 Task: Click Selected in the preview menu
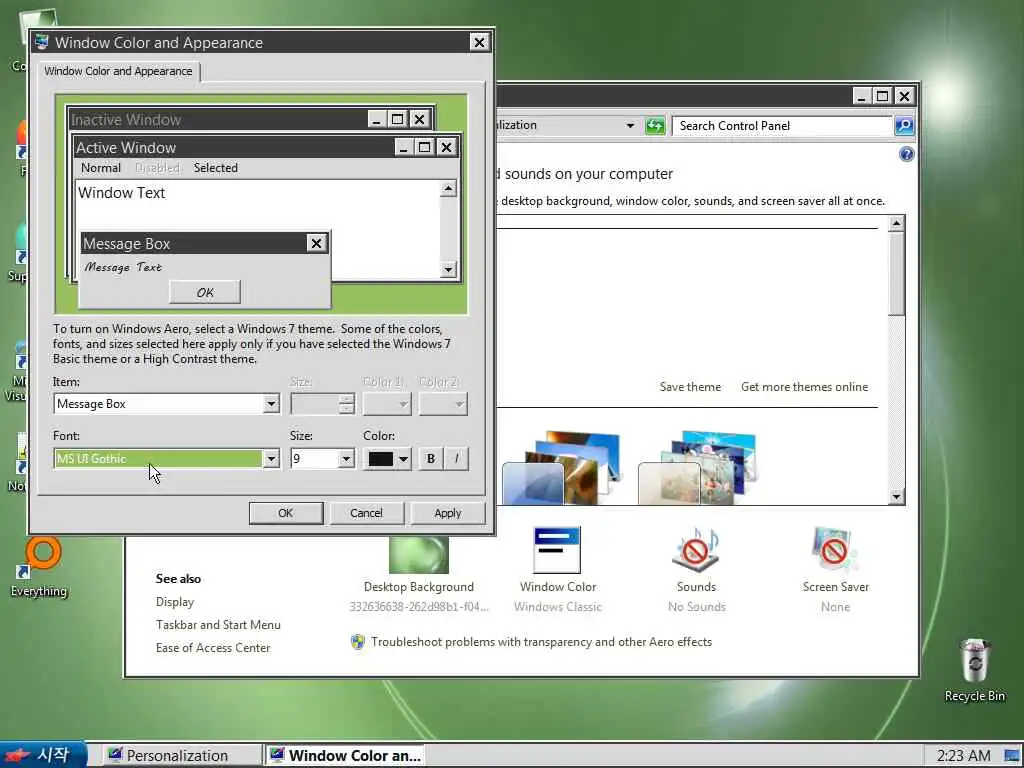click(216, 168)
